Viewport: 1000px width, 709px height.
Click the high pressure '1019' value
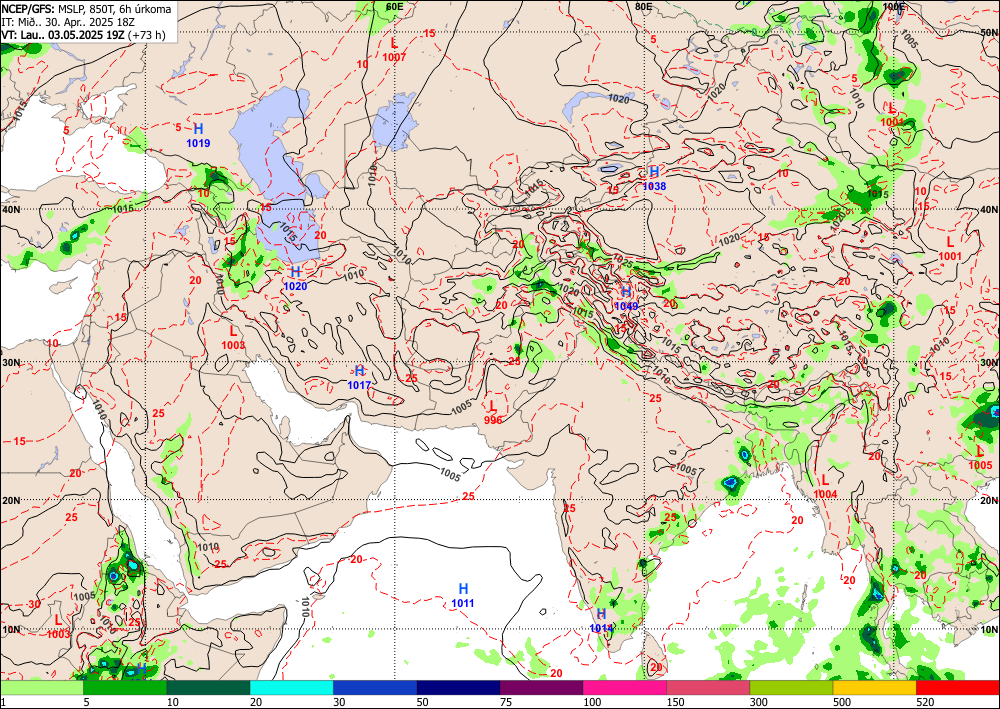[198, 143]
